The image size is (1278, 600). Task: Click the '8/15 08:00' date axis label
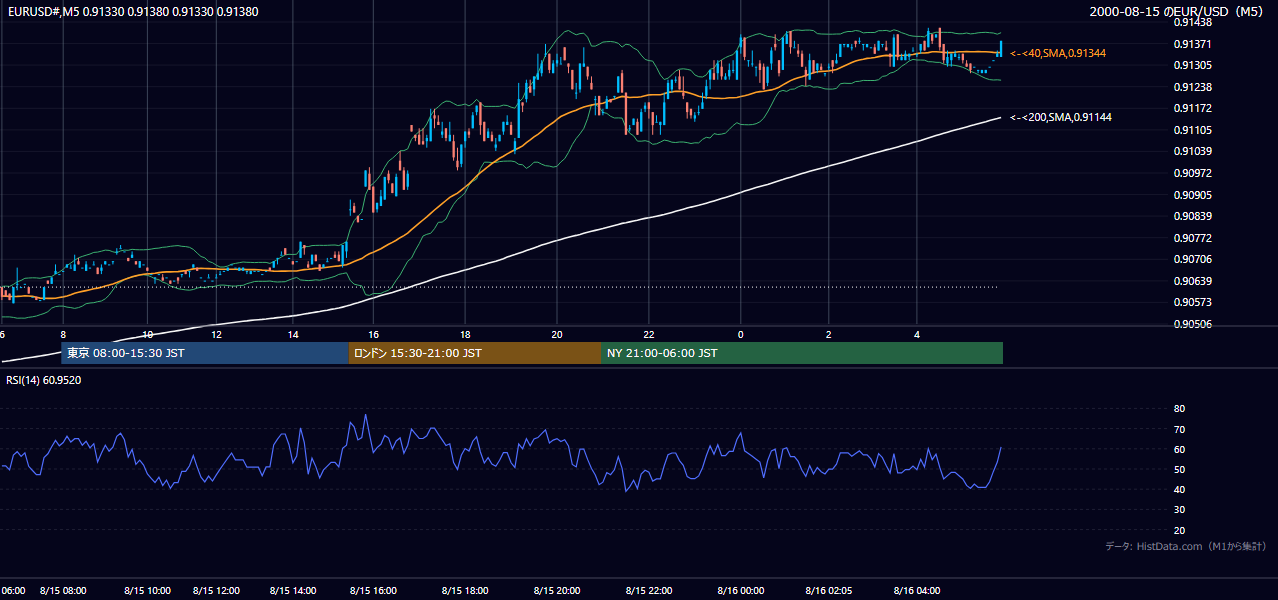[x=64, y=591]
